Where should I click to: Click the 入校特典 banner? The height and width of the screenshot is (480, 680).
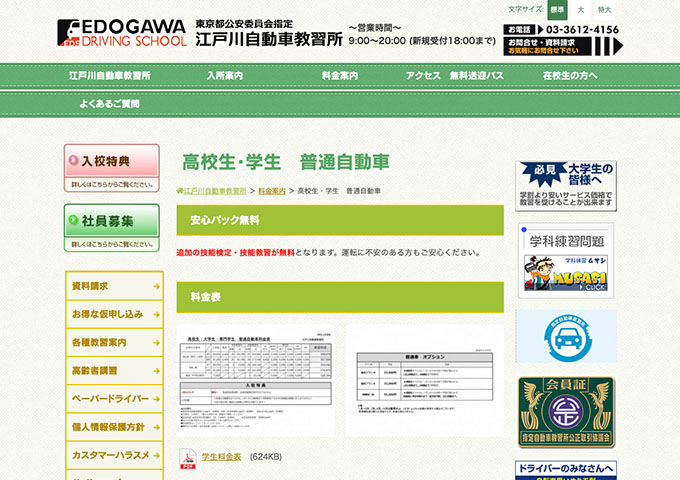coord(112,168)
